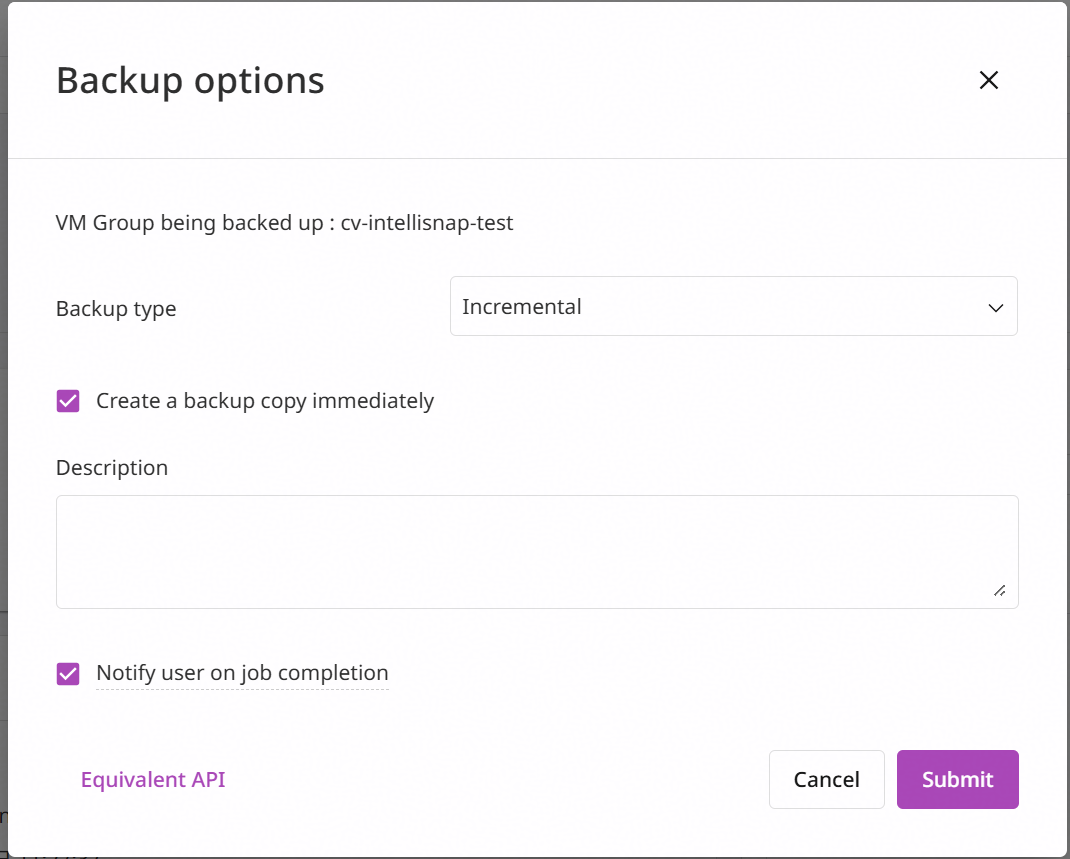This screenshot has width=1070, height=859.
Task: Disable Notify user on job completion
Action: point(68,674)
